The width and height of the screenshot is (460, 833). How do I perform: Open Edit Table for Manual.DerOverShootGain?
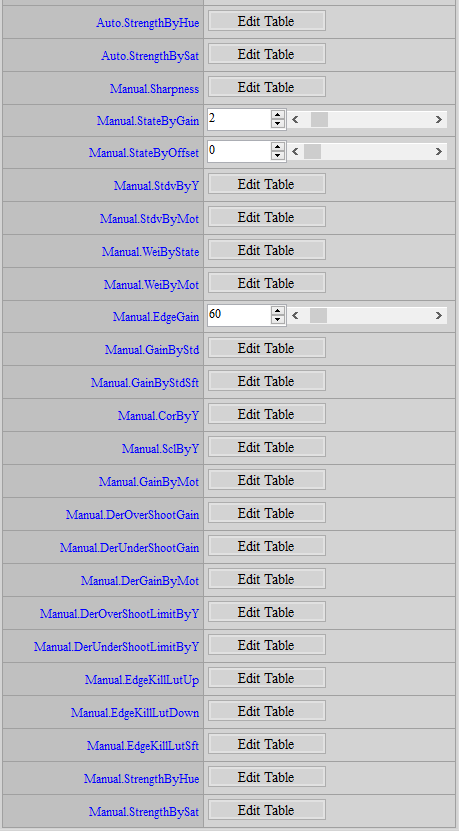(267, 513)
